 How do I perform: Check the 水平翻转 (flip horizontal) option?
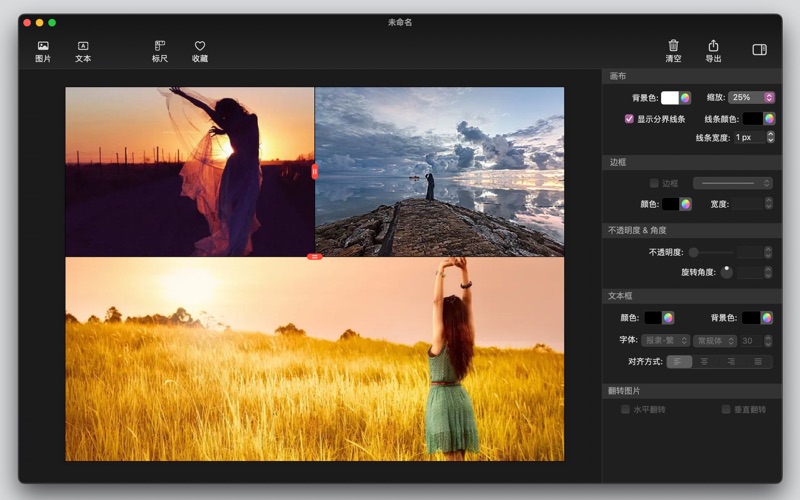tap(626, 409)
